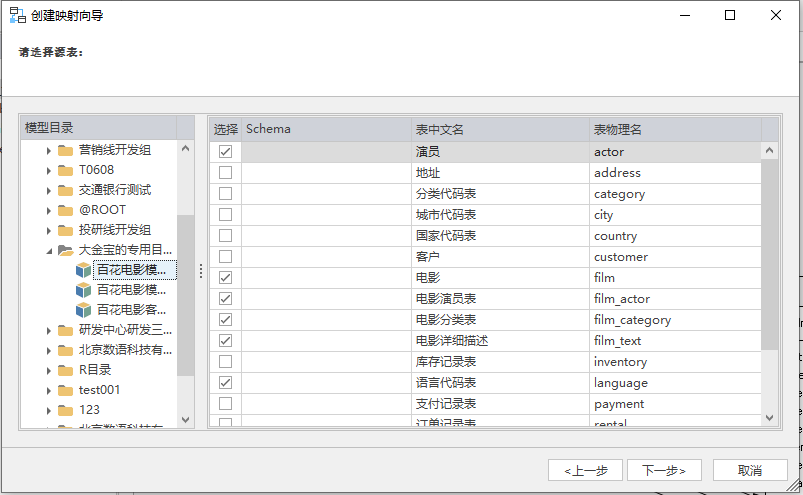
Task: Collapse the 大金宝的专用目 tree node
Action: (x=49, y=251)
